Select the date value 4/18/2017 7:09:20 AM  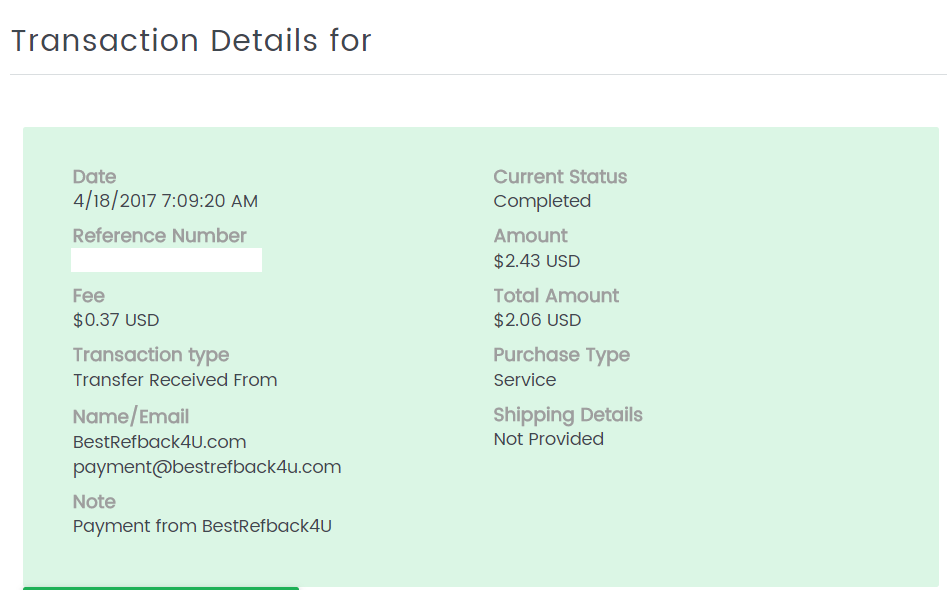coord(165,200)
